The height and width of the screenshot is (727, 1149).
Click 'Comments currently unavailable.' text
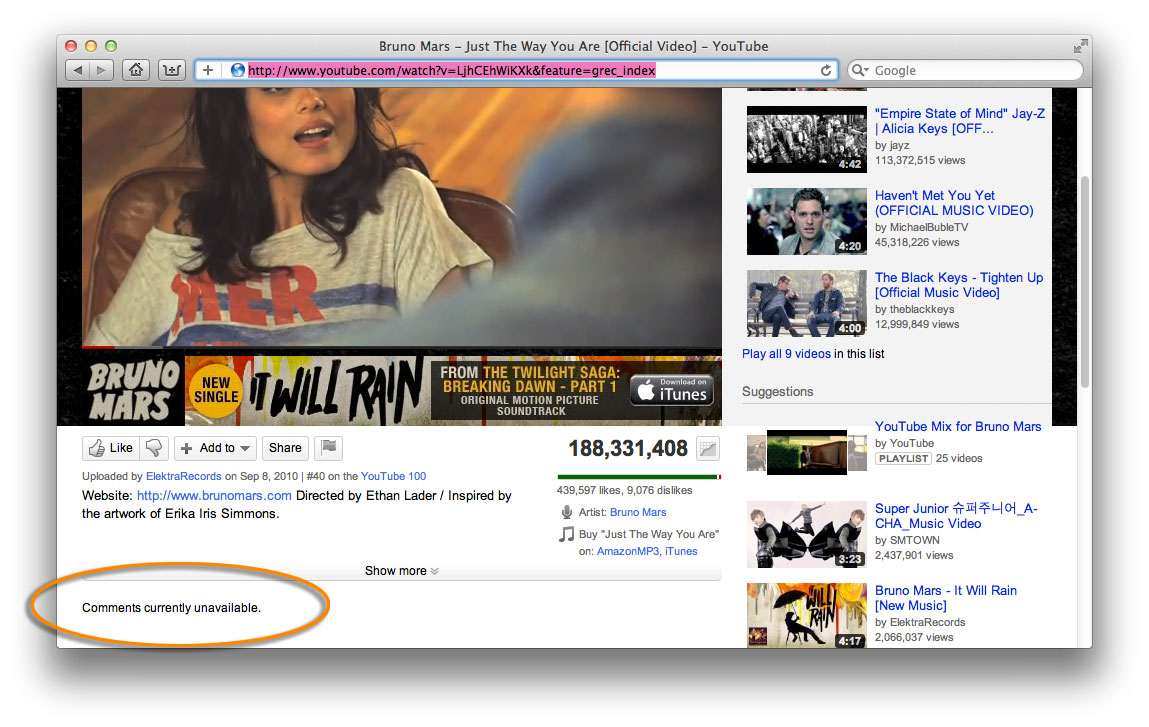coord(171,608)
